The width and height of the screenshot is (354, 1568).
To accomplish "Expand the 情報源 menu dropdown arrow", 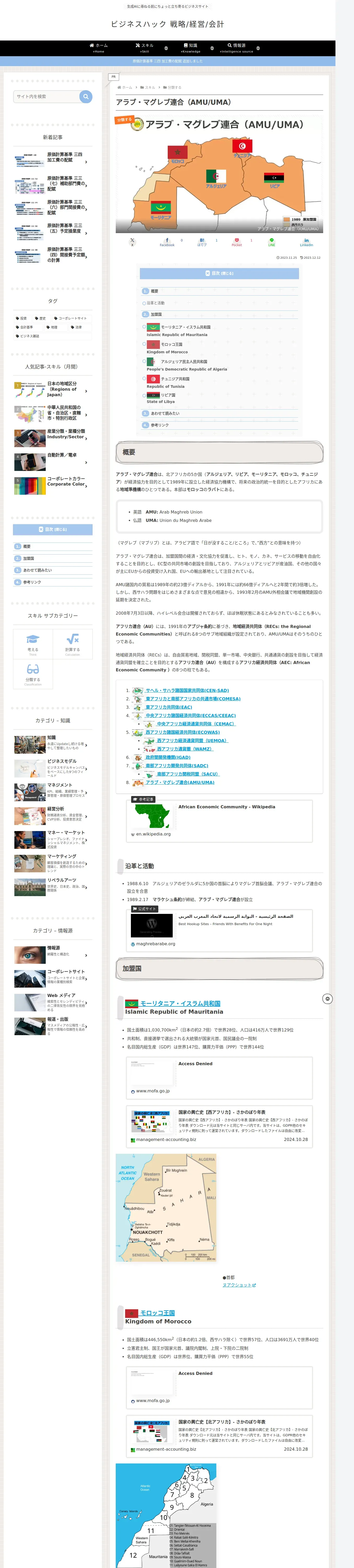I will pyautogui.click(x=258, y=48).
